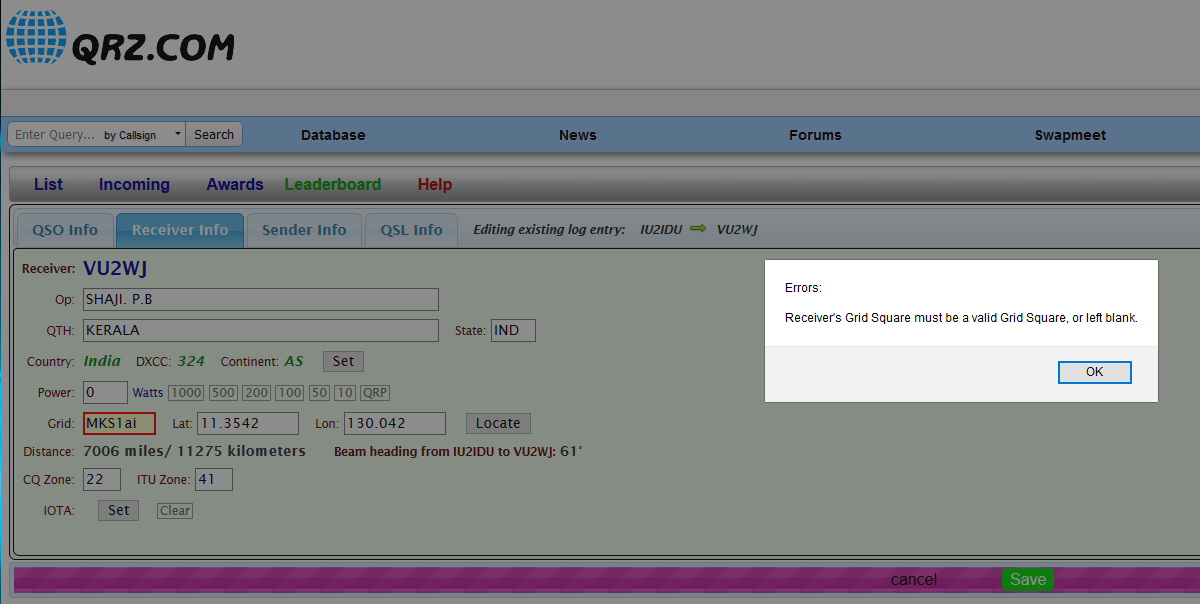Screen dimensions: 1200x604
Task: Click the IOTA Set button
Action: coord(119,510)
